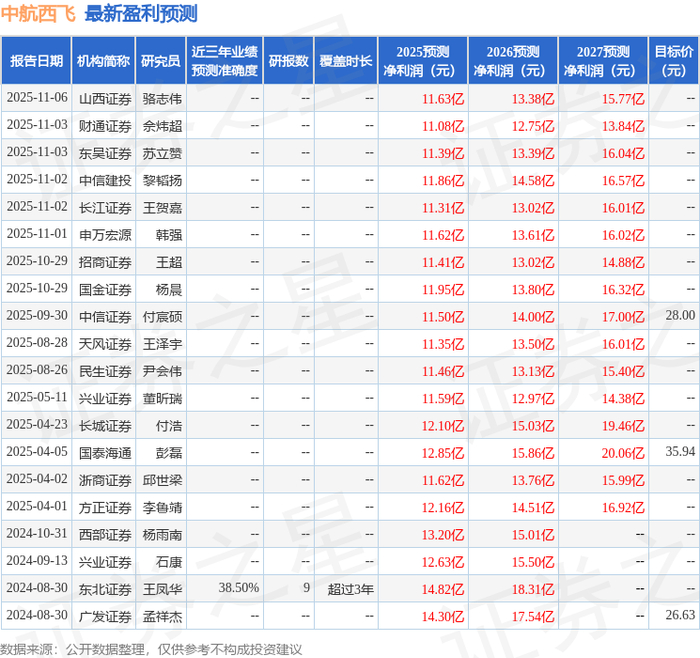
Task: Click the 研究员 column header
Action: tap(161, 61)
